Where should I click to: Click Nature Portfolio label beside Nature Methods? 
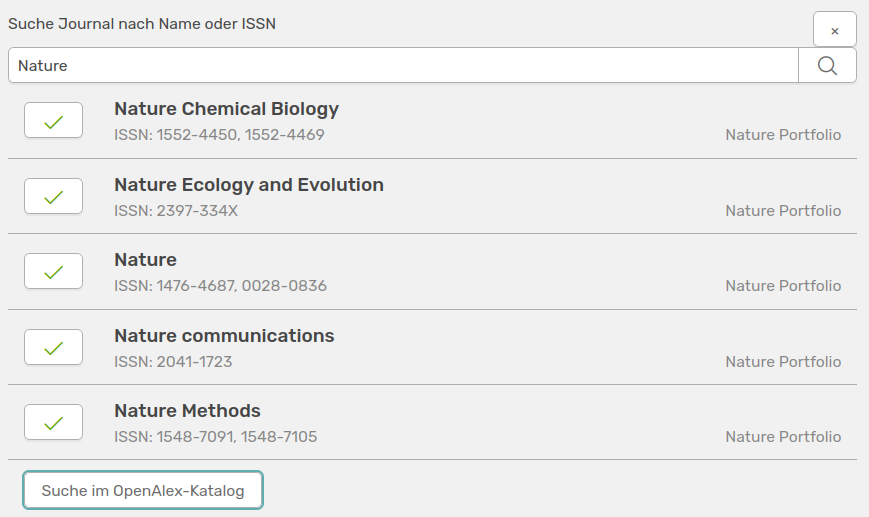pos(783,436)
